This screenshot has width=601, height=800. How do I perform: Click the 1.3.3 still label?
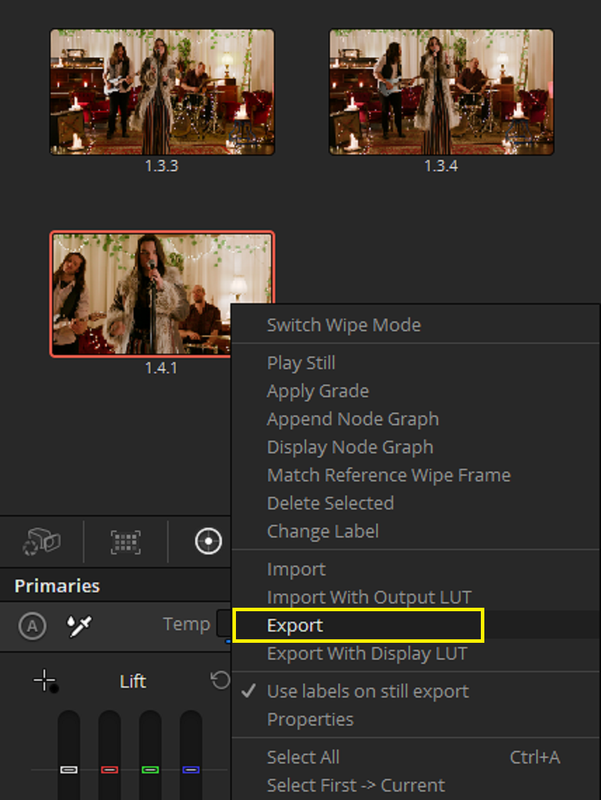click(162, 166)
